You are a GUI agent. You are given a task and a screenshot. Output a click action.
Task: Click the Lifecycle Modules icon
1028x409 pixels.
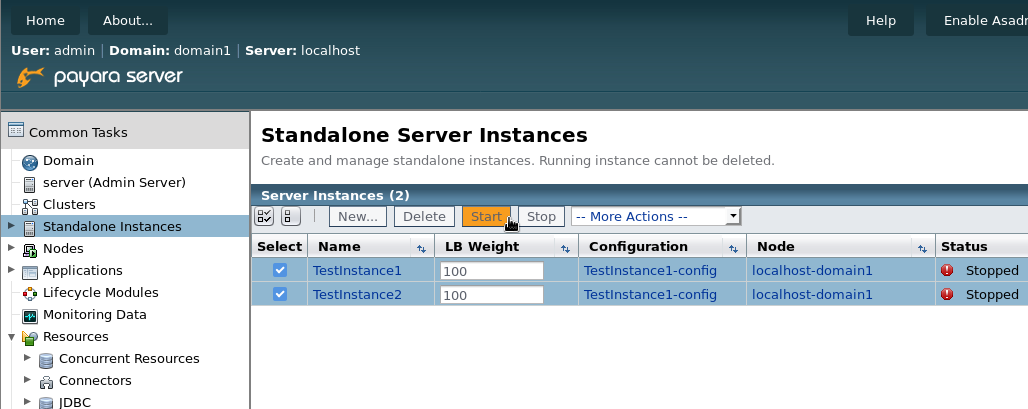pos(29,293)
